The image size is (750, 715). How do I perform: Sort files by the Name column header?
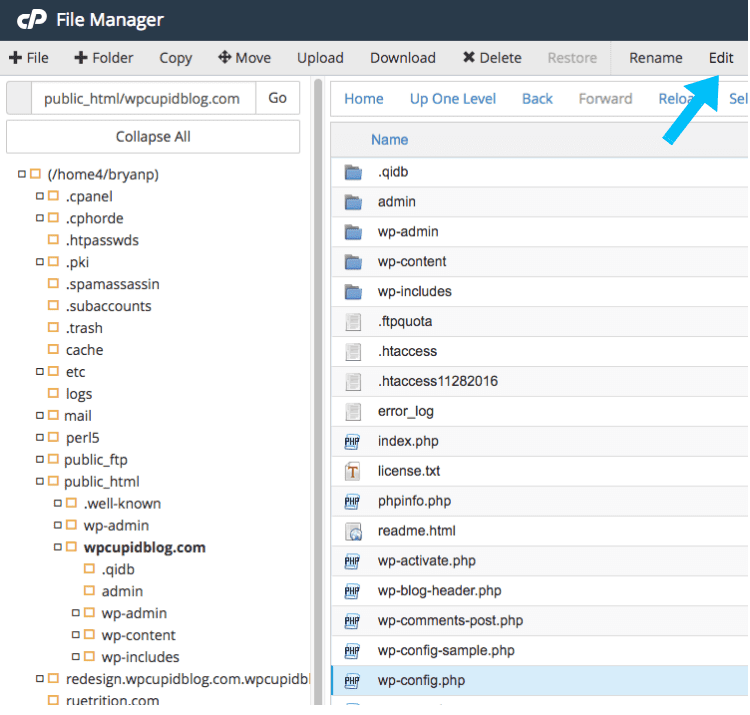[389, 140]
